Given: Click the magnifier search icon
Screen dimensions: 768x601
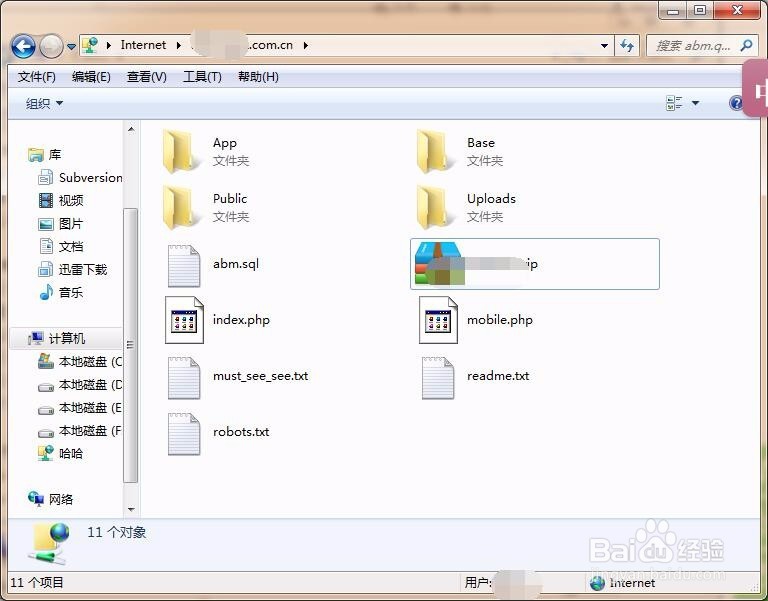Looking at the screenshot, I should (746, 46).
